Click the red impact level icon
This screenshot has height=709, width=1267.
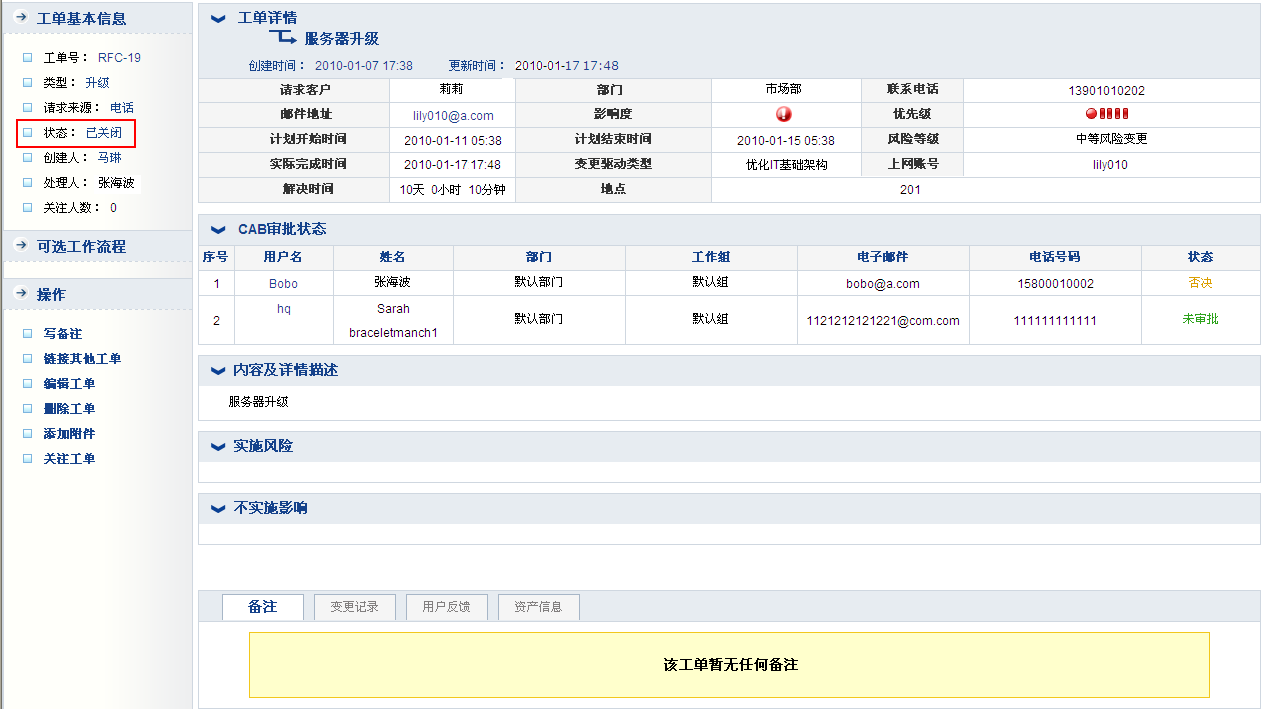point(784,114)
